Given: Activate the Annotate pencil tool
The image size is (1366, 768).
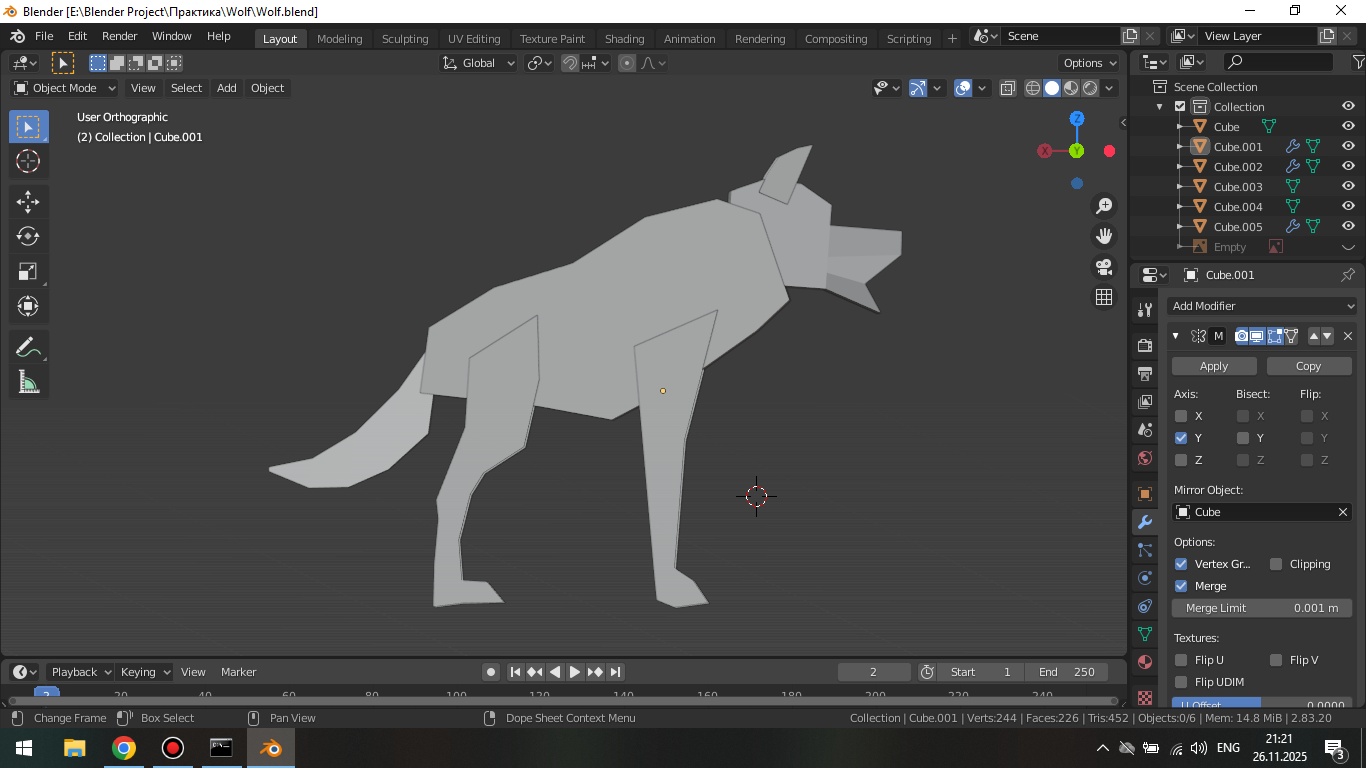Looking at the screenshot, I should (28, 347).
